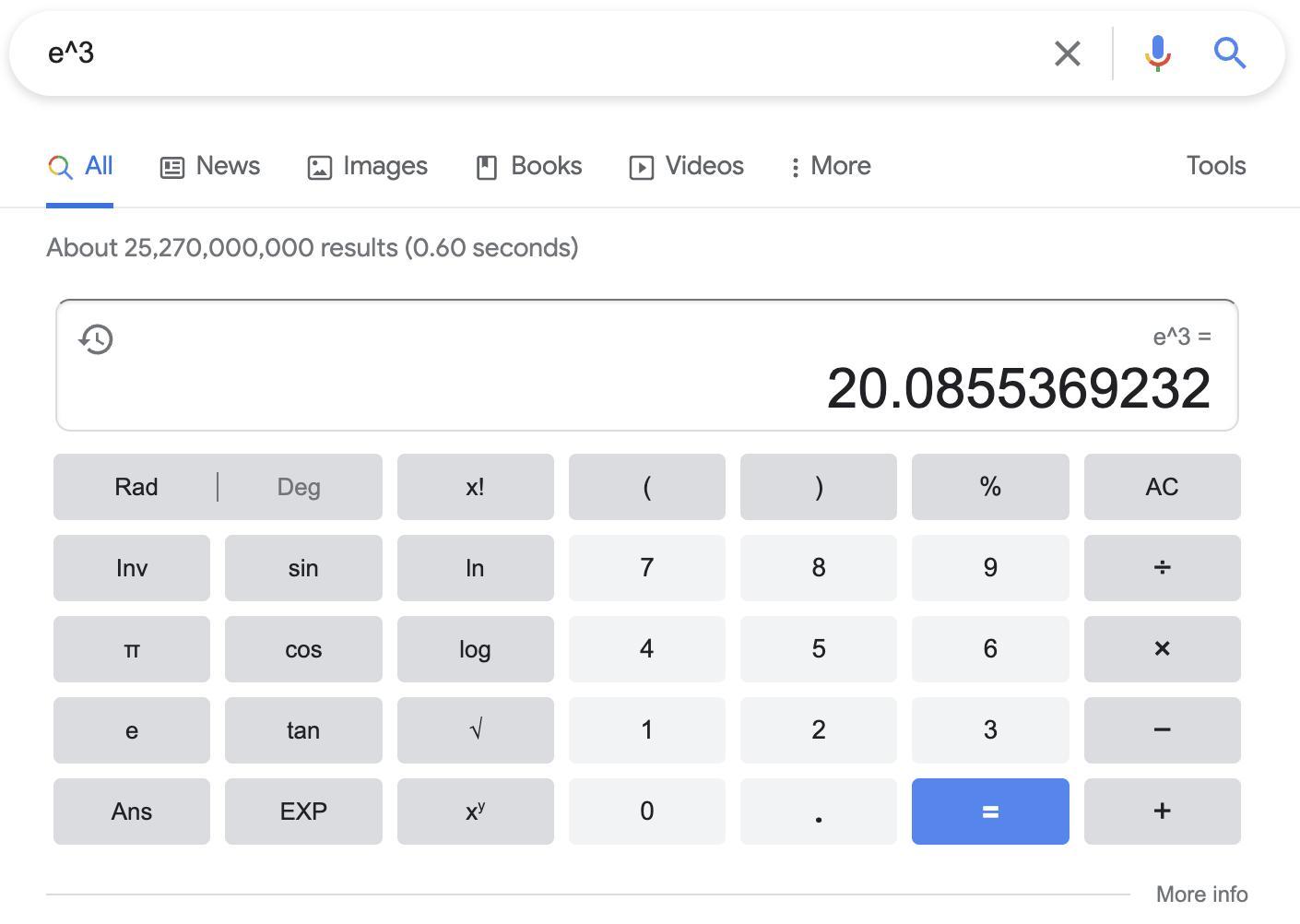Click the blue magnifying glass search icon

[x=1230, y=53]
